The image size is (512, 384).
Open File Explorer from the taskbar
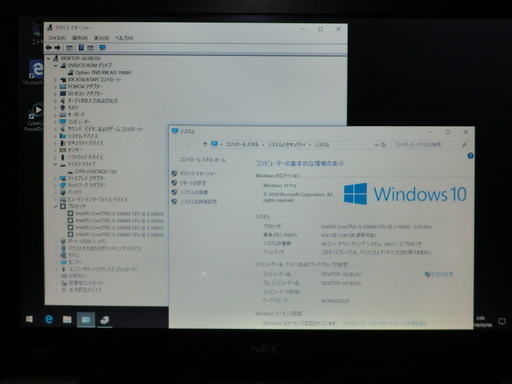point(67,320)
